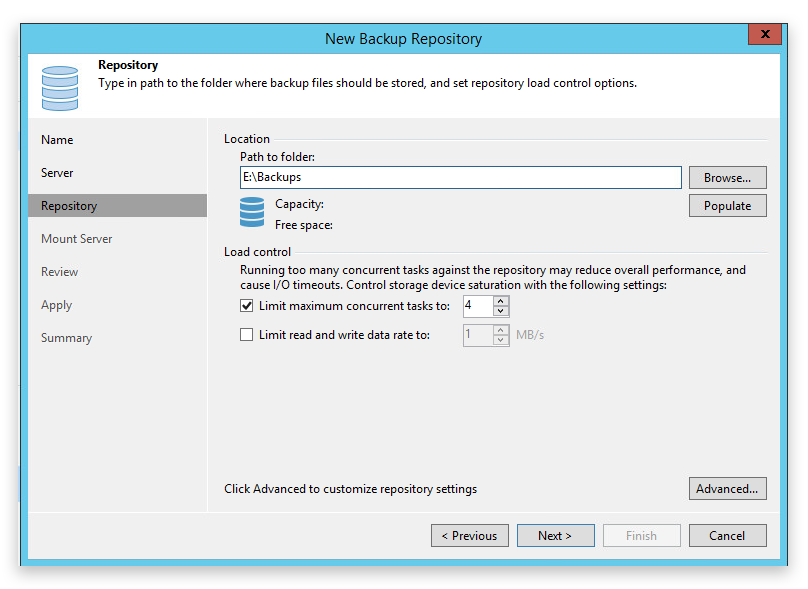Image resolution: width=808 pixels, height=589 pixels.
Task: Click the 'Type in path to the folder' description
Action: pyautogui.click(x=367, y=83)
